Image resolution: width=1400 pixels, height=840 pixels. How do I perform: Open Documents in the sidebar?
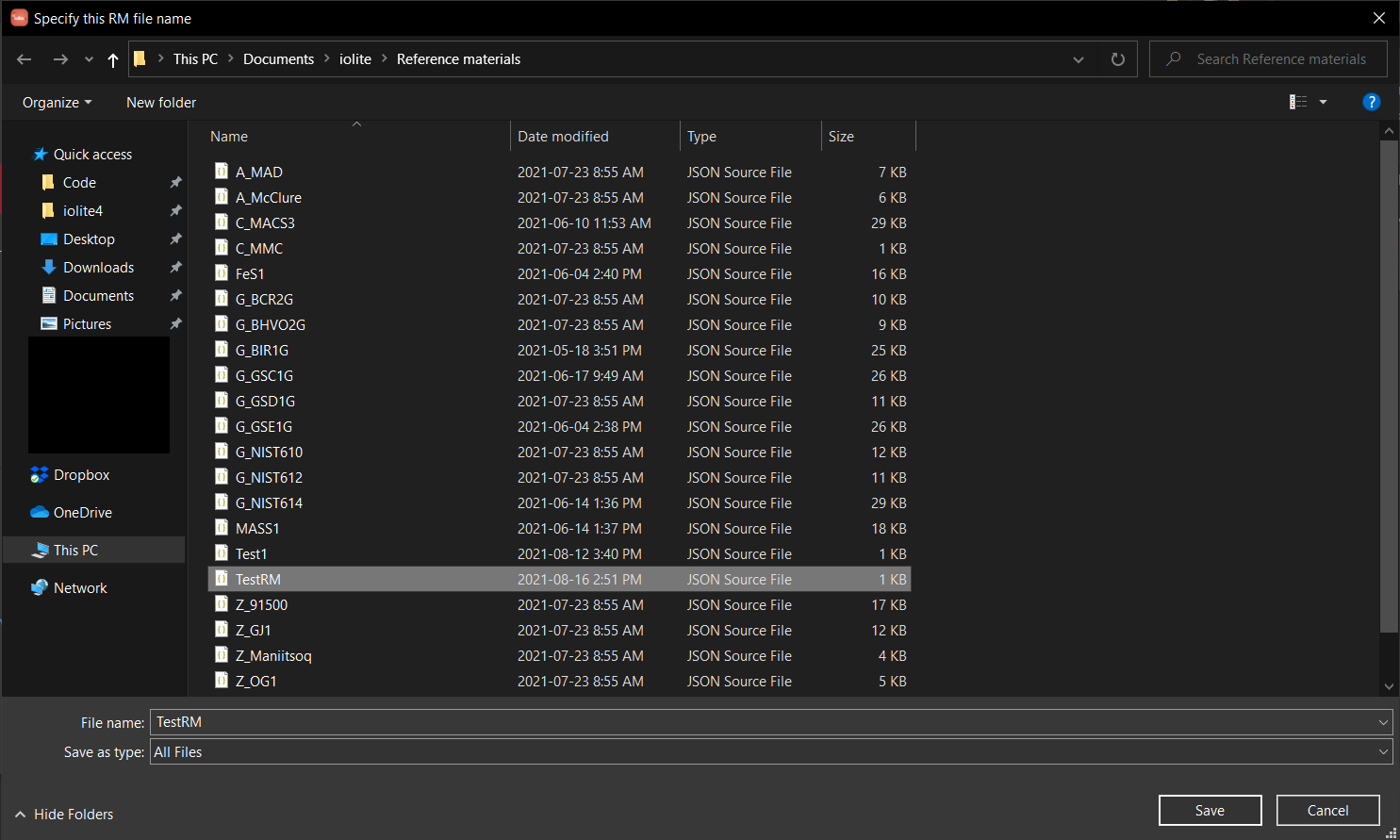98,295
